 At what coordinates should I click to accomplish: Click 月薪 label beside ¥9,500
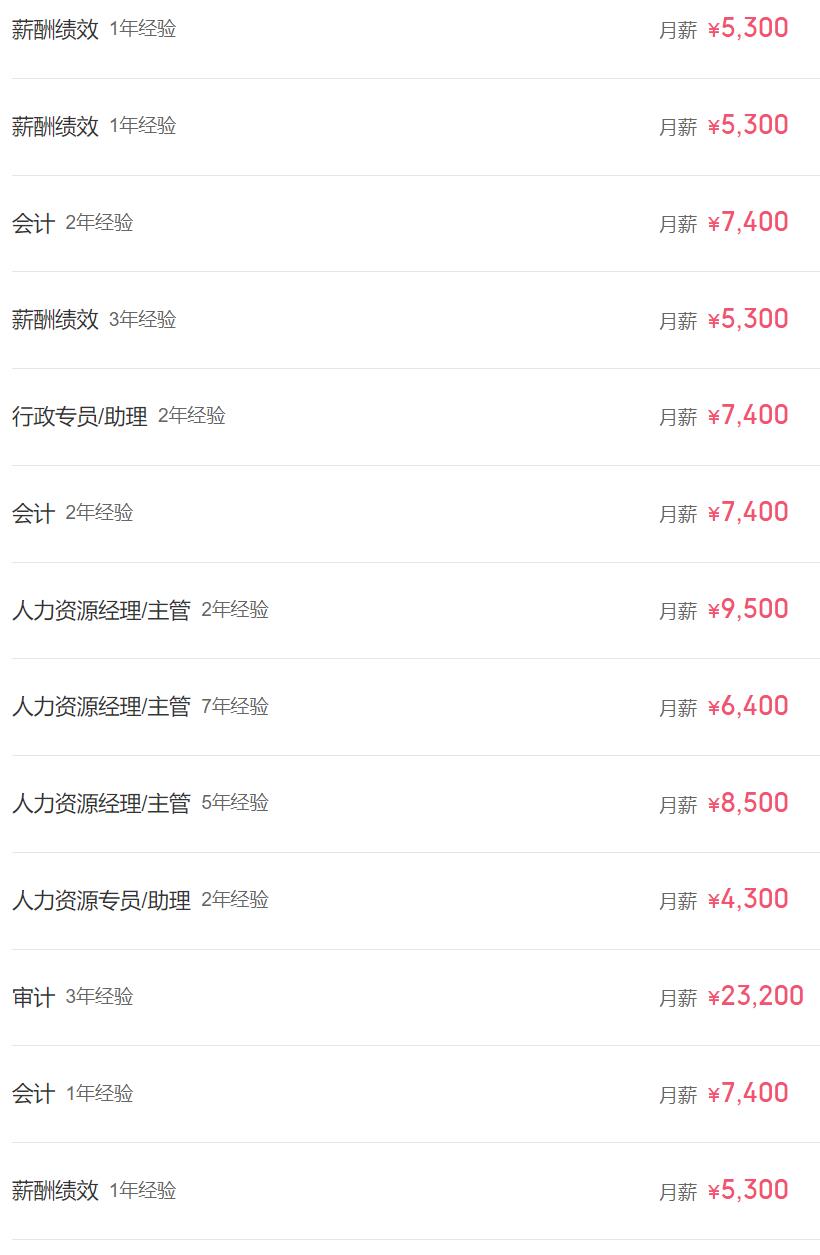click(x=677, y=611)
